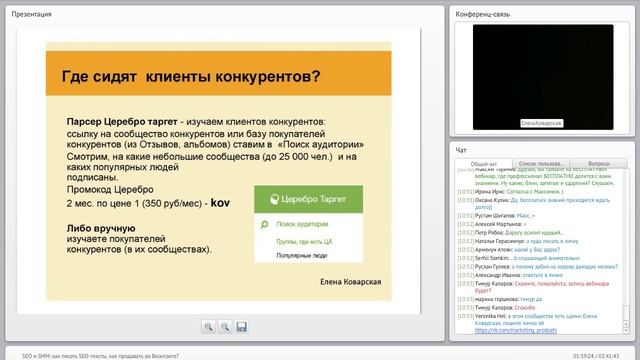The width and height of the screenshot is (640, 360).
Task: Click Группы, где есть ЦА in the slide
Action: point(304,242)
